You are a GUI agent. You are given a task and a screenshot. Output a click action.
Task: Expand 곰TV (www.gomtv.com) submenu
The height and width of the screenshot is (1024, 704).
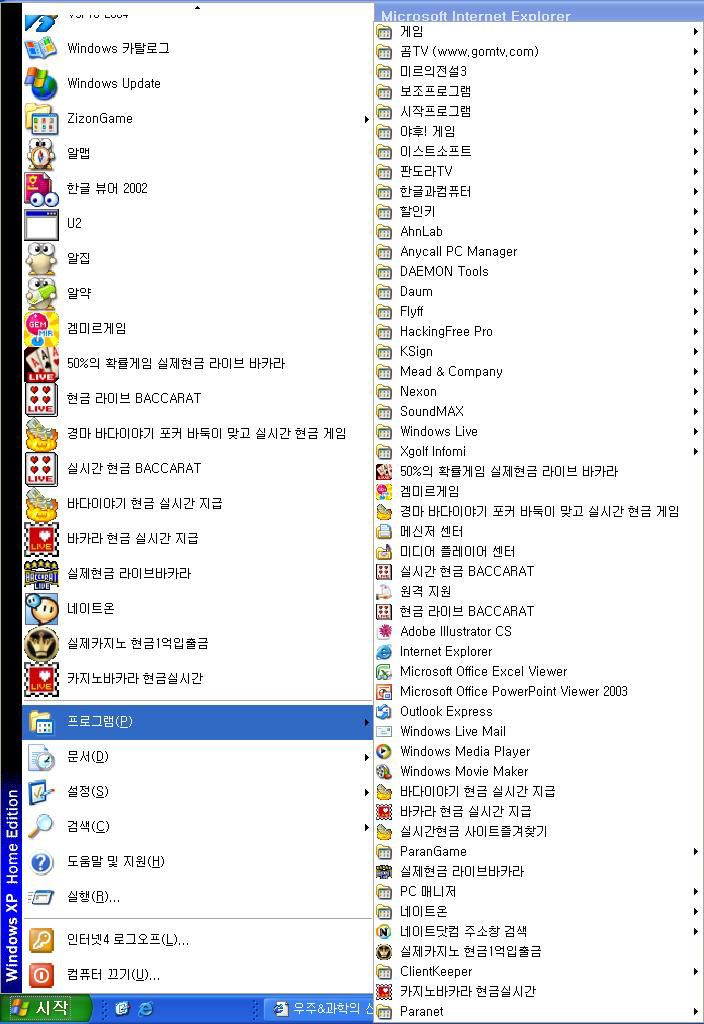coord(538,52)
